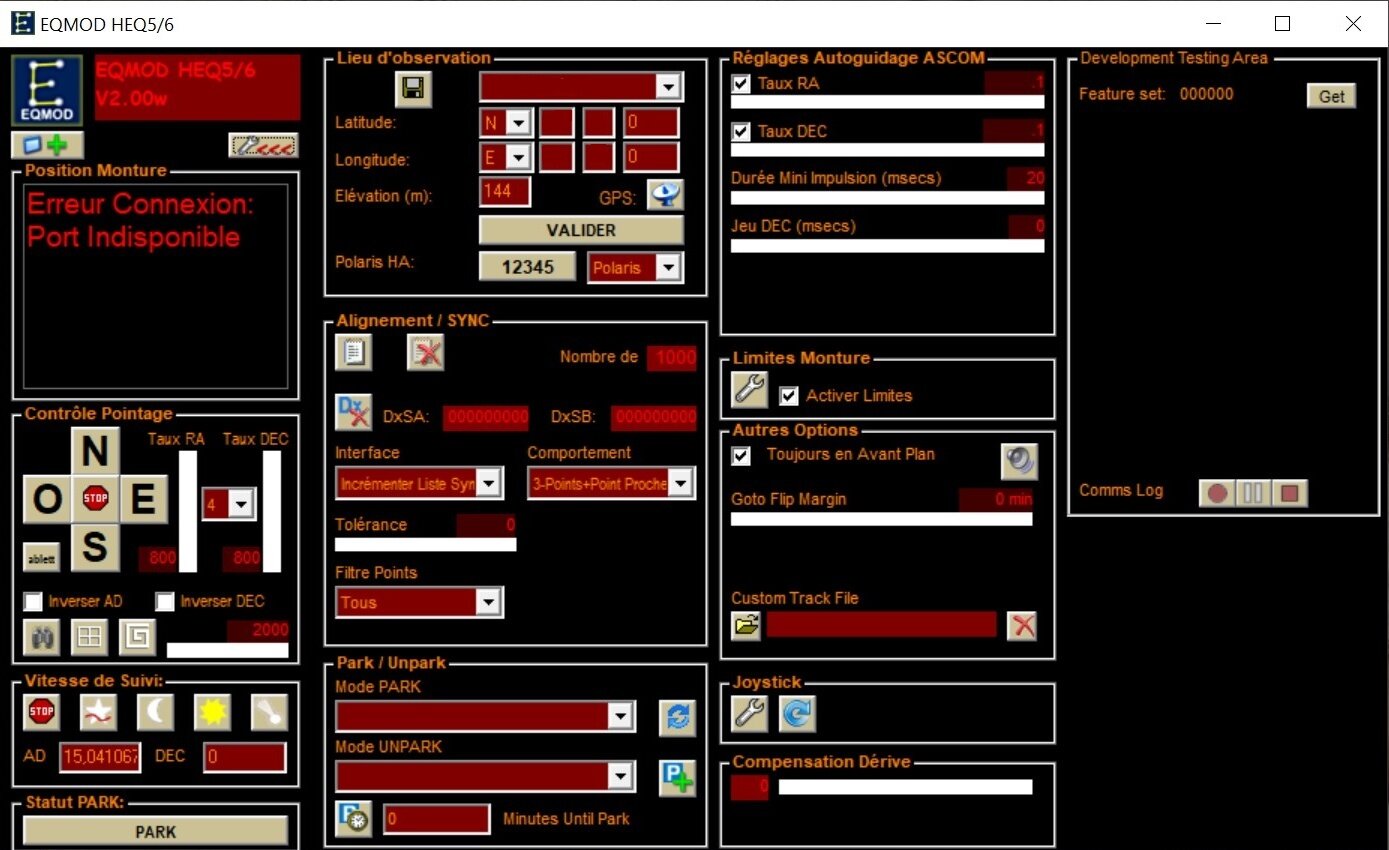Slew south with the S button

coord(95,547)
